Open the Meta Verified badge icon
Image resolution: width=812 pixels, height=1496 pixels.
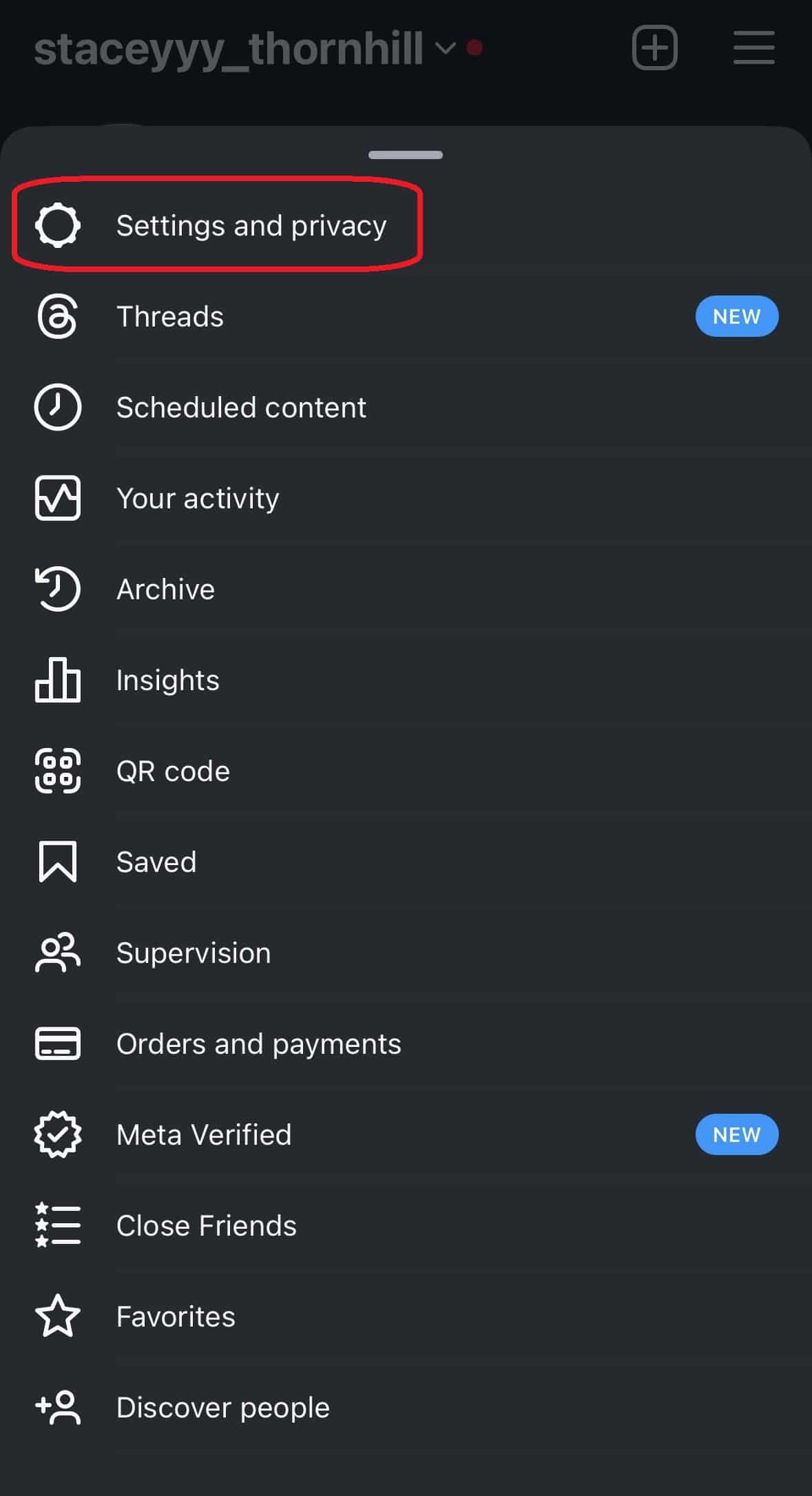pyautogui.click(x=58, y=1134)
